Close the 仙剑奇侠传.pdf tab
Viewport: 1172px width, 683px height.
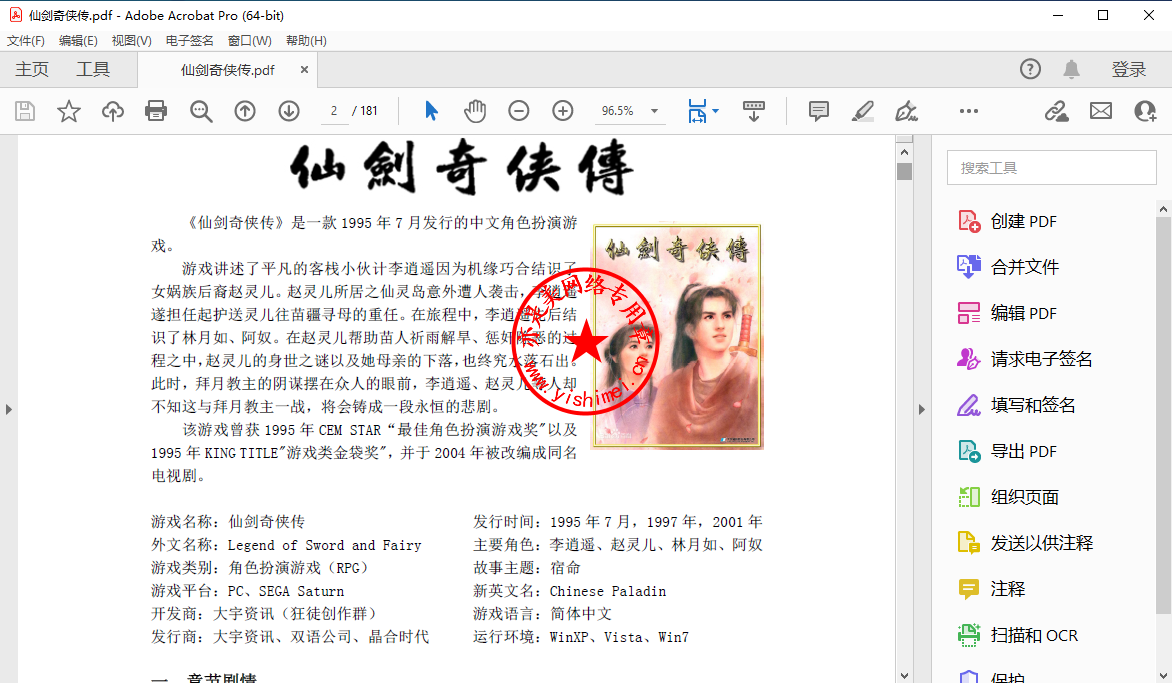click(304, 69)
